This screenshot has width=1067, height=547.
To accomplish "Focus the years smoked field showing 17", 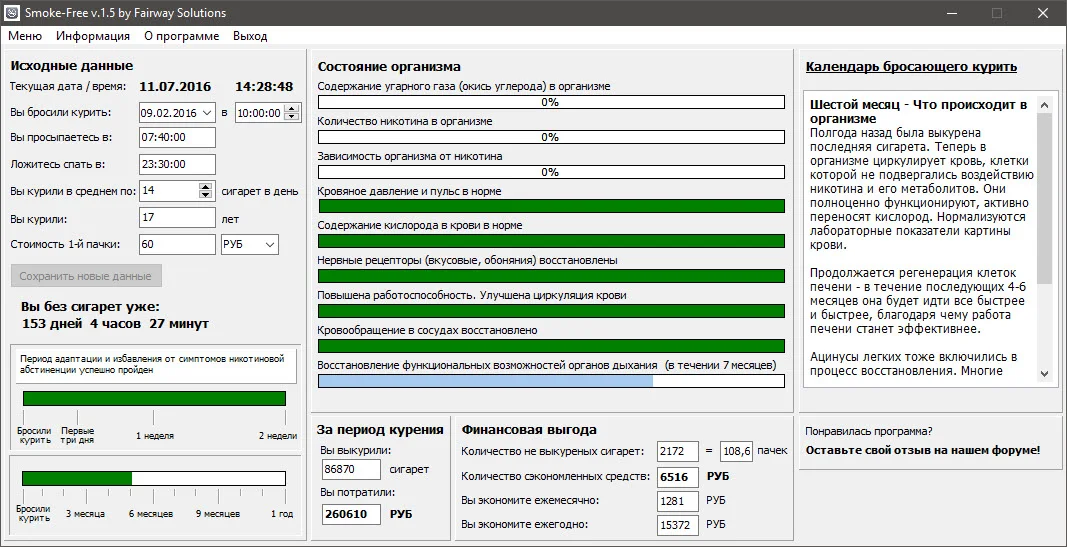I will 177,218.
